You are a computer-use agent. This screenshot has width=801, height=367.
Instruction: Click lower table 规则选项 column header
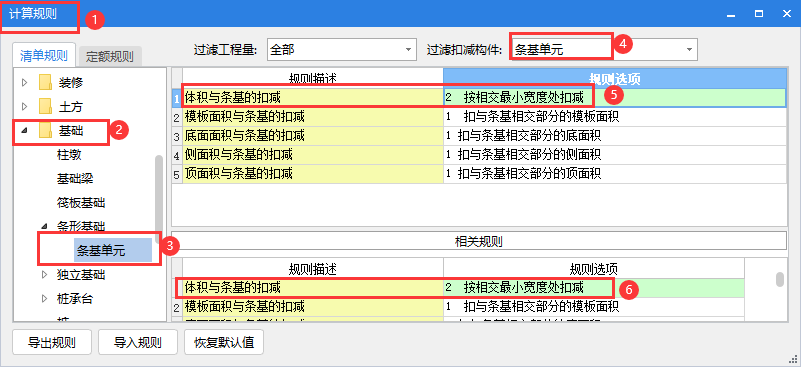tap(594, 268)
